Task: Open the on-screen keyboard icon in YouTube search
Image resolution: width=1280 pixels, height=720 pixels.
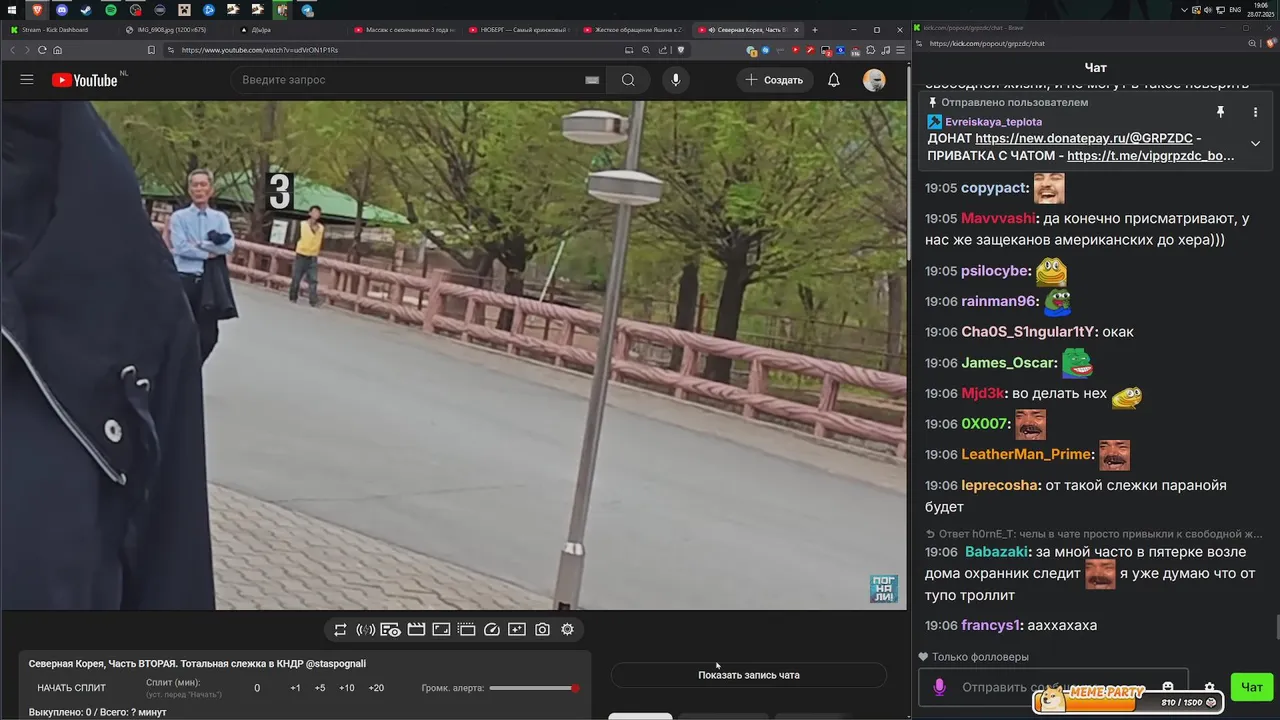Action: (x=592, y=80)
